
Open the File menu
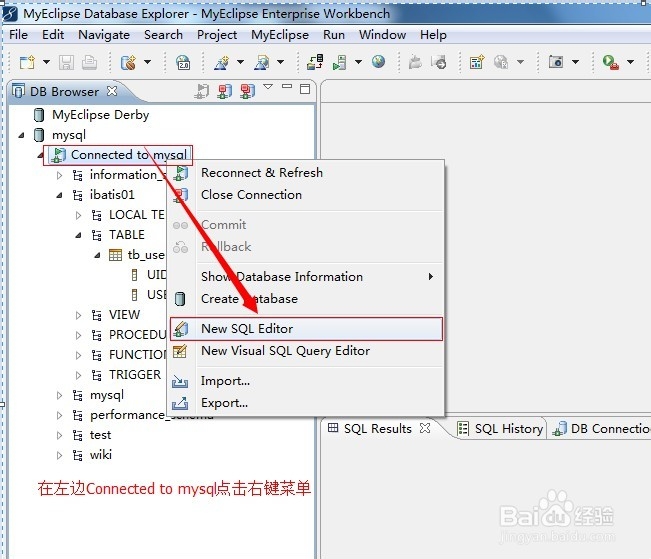(x=18, y=35)
